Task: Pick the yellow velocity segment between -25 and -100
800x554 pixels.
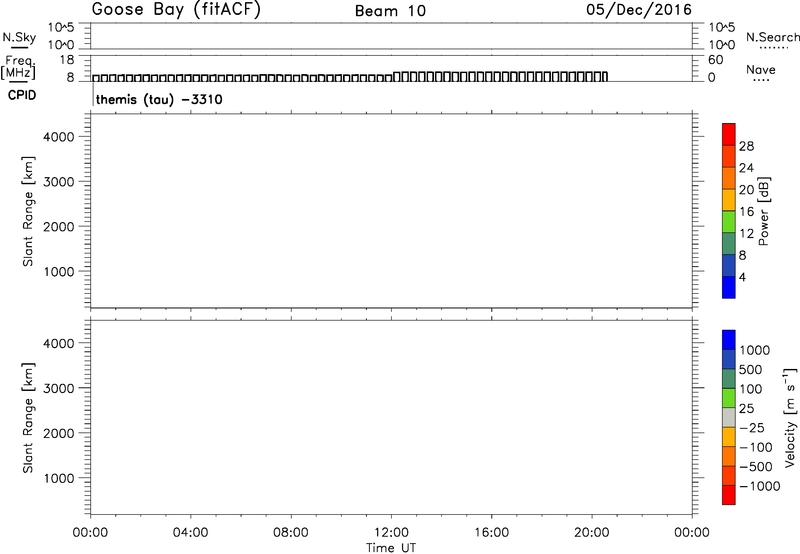Action: [729, 437]
